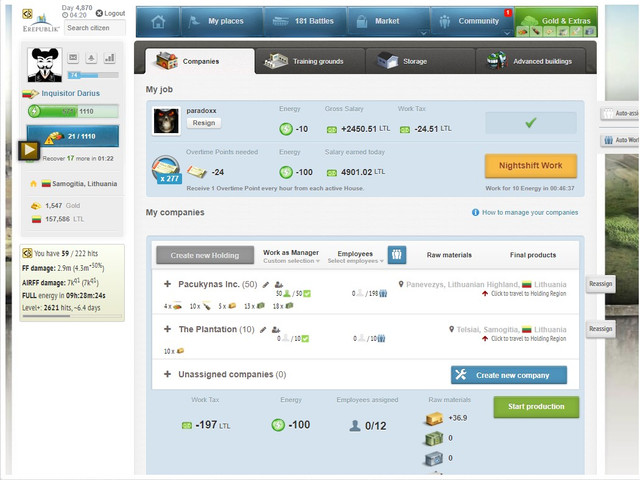Screen dimensions: 640x480
Task: Open the 181 Battles menu
Action: (305, 21)
